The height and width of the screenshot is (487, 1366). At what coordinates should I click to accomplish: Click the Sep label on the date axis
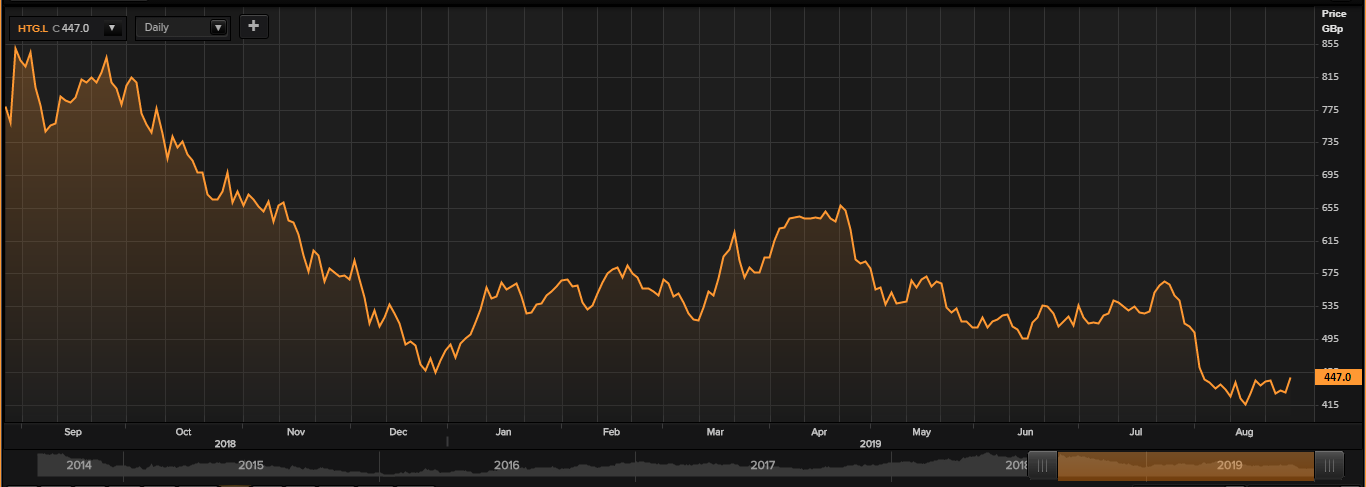(x=72, y=432)
